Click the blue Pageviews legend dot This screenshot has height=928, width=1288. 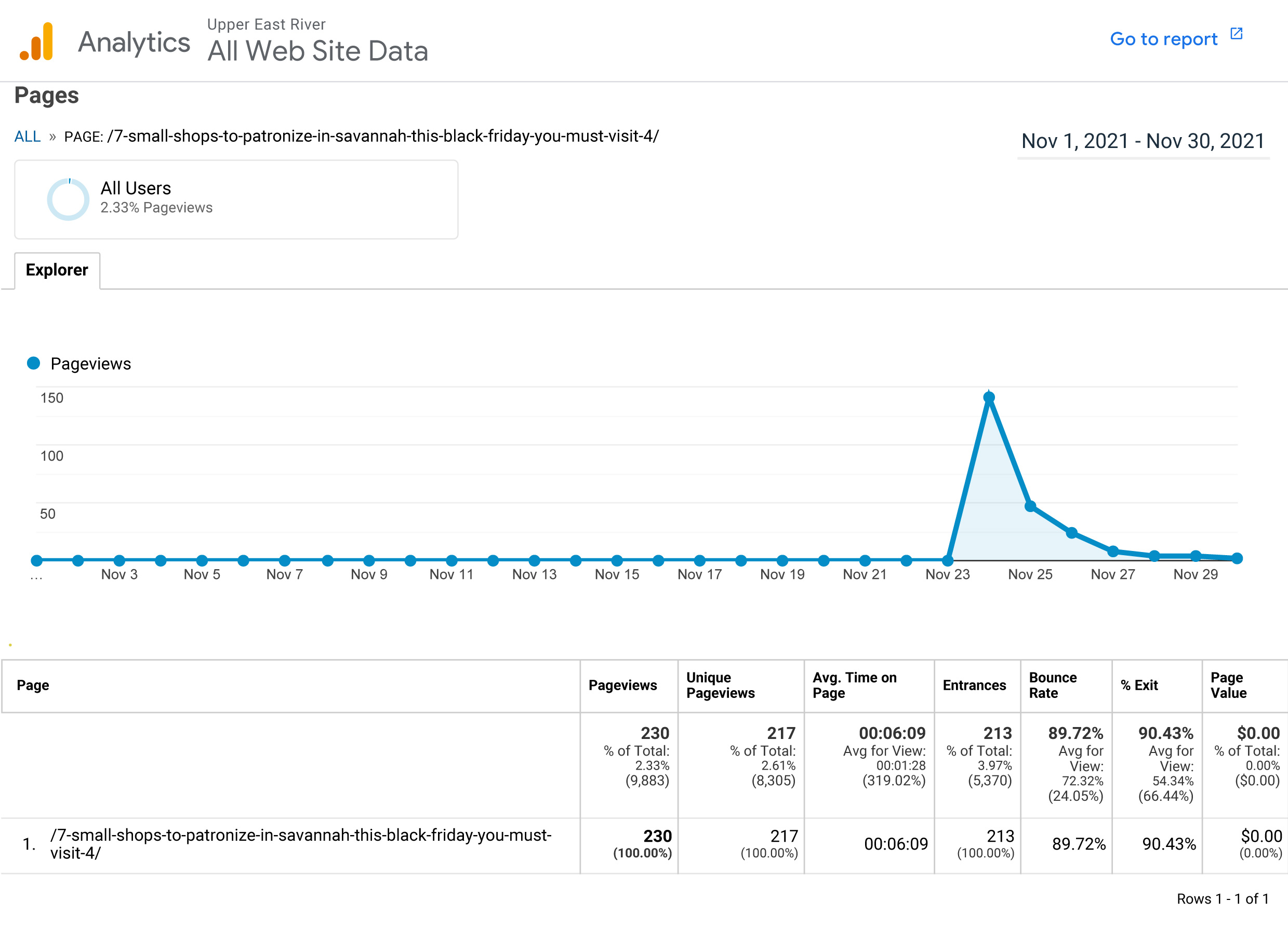(33, 363)
